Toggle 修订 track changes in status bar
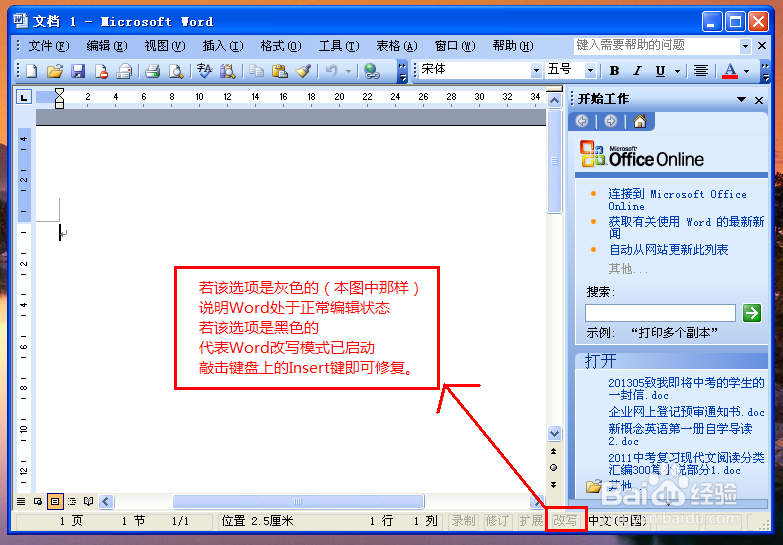This screenshot has width=783, height=545. click(x=496, y=521)
